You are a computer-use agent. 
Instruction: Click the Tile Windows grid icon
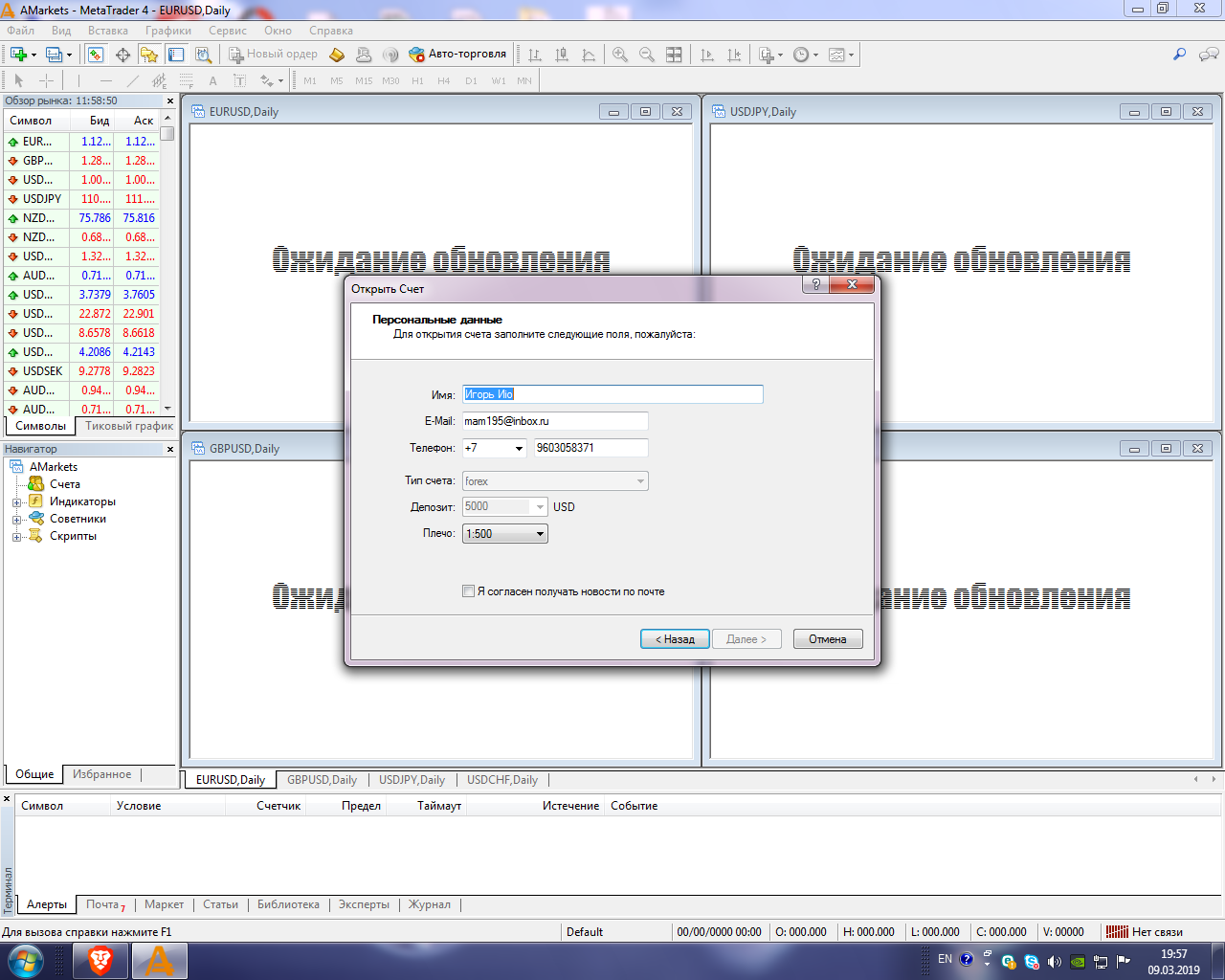674,55
